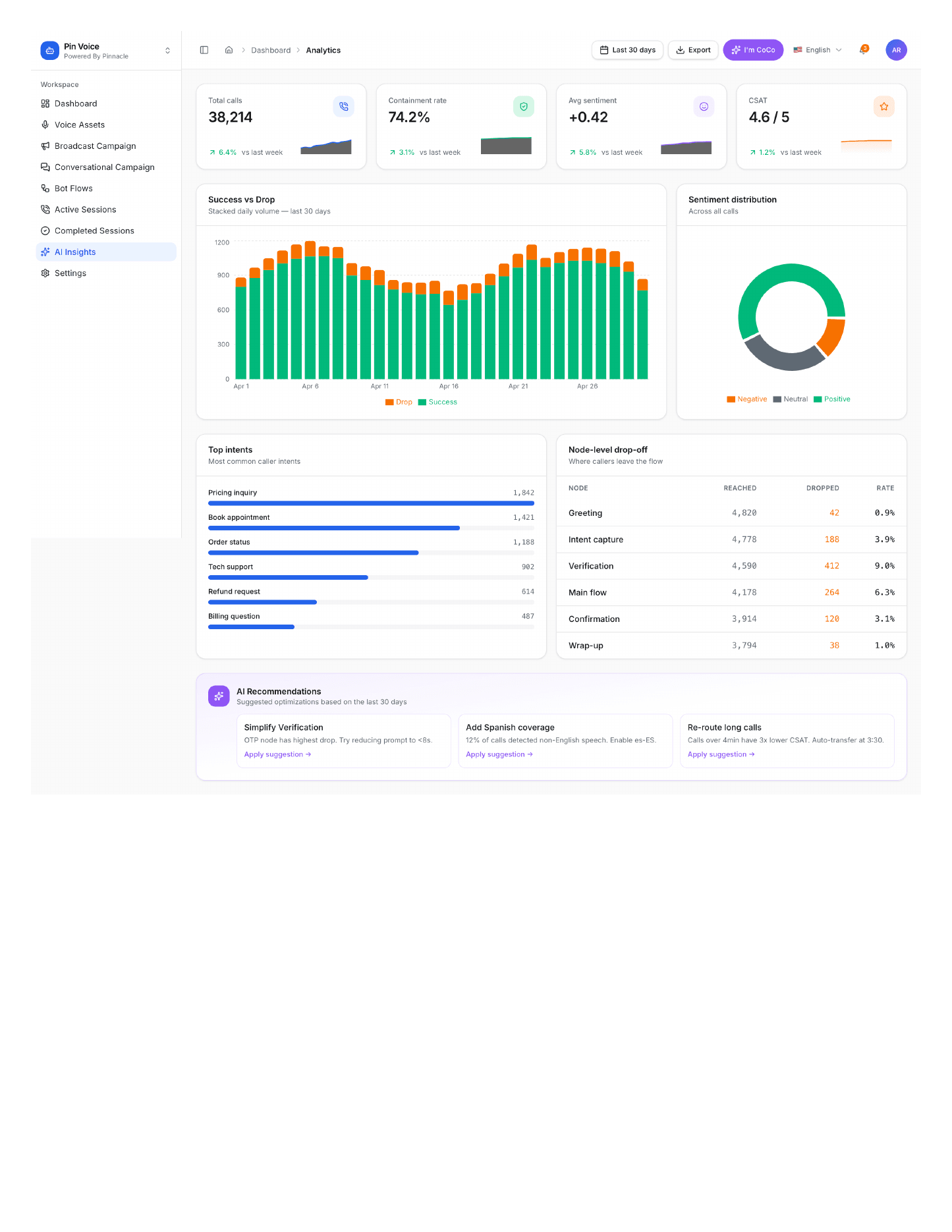Click the Active Sessions phone-call icon

(x=45, y=210)
